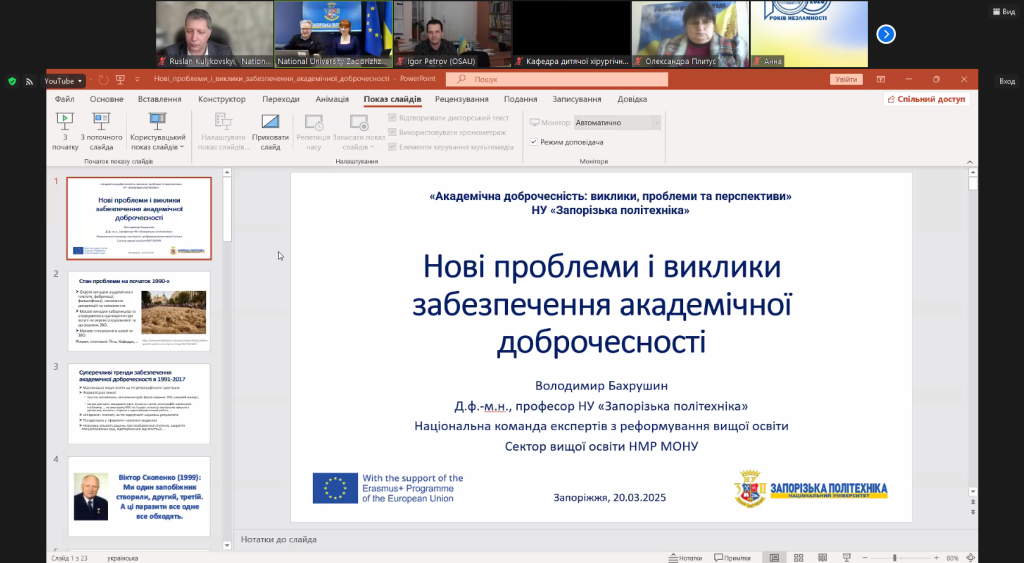The width and height of the screenshot is (1024, 563).
Task: Open the Файл menu tab
Action: (x=64, y=99)
